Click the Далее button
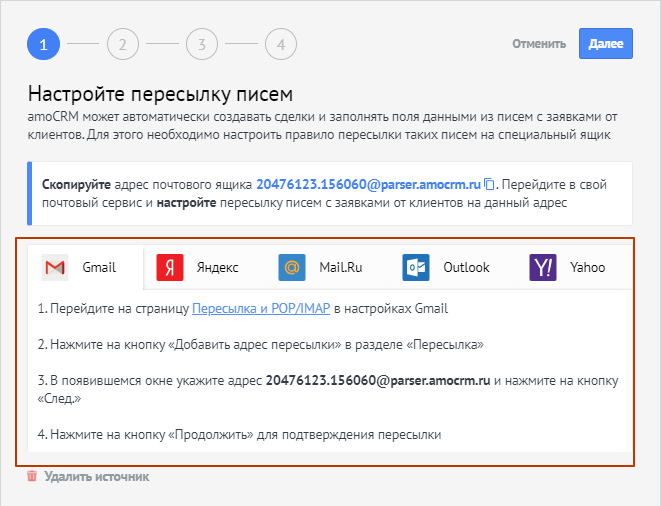This screenshot has width=661, height=506. click(606, 43)
